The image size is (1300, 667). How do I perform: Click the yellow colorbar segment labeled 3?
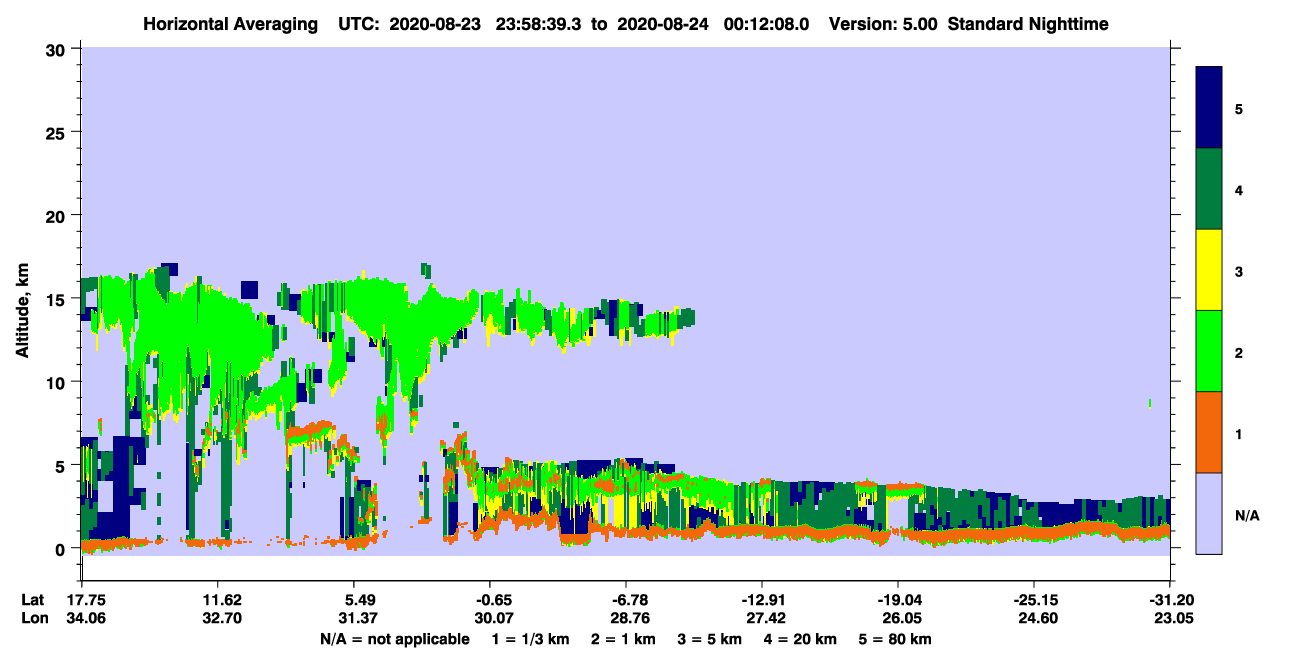point(1209,270)
